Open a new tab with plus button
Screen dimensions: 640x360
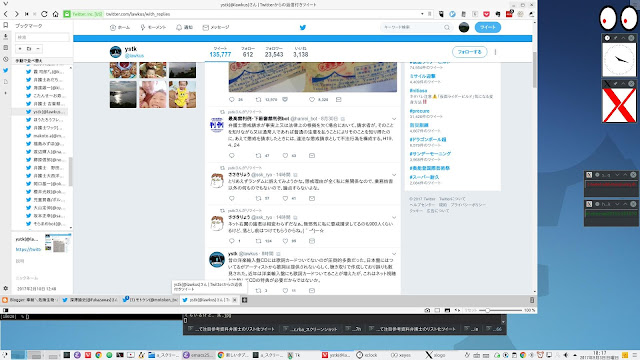(244, 300)
